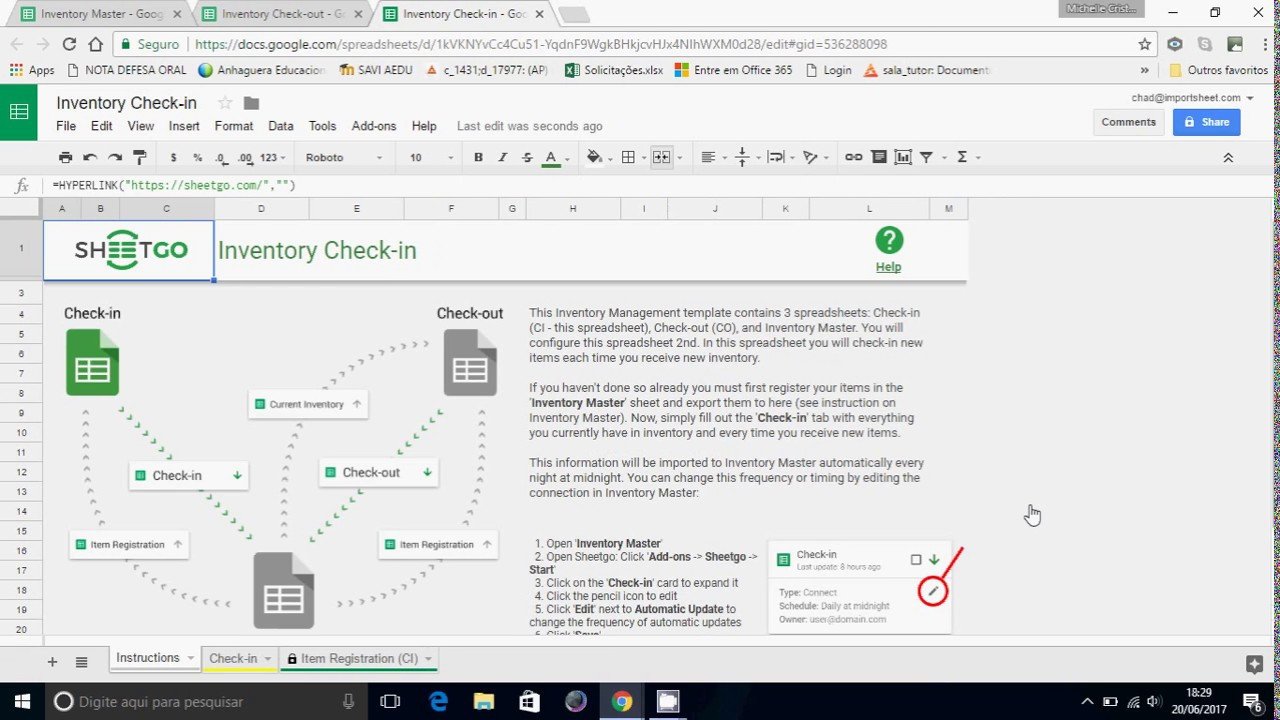
Task: Click the formula bar input
Action: pyautogui.click(x=660, y=186)
